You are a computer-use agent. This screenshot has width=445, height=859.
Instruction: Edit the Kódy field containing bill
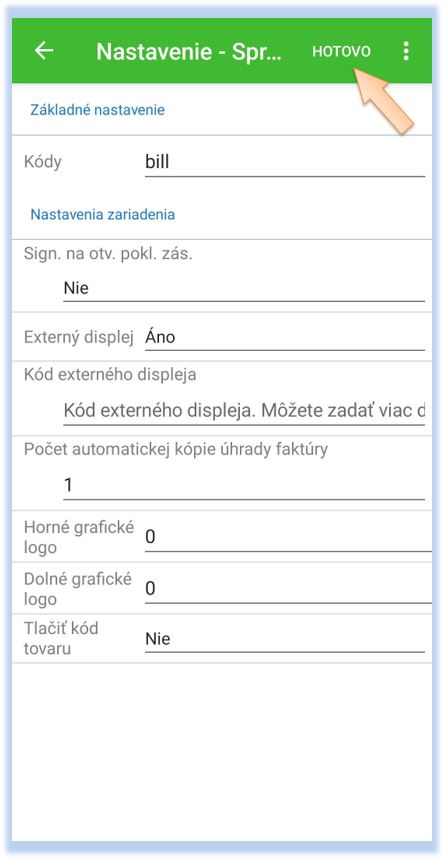coord(285,162)
